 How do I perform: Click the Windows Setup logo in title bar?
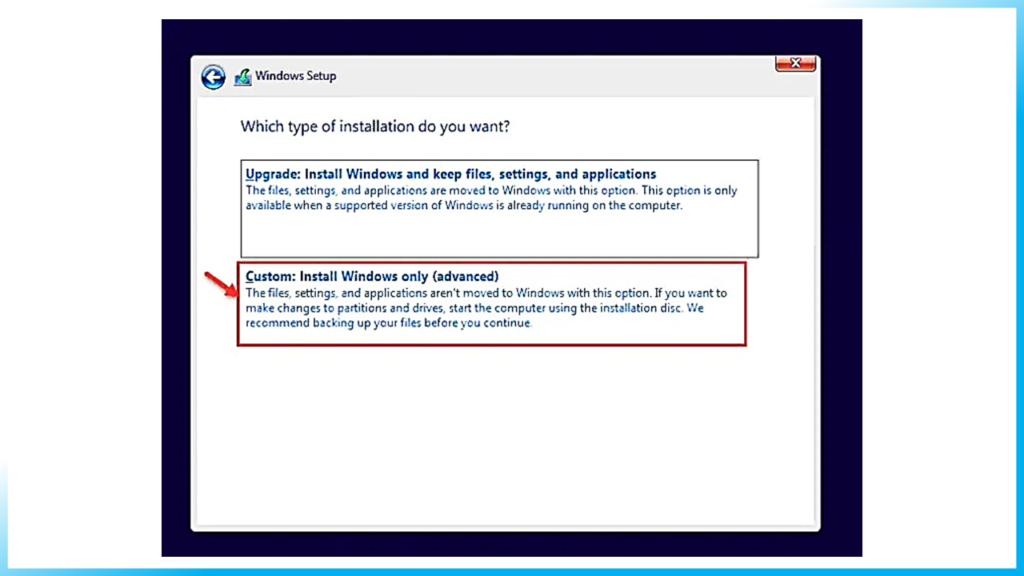coord(243,76)
